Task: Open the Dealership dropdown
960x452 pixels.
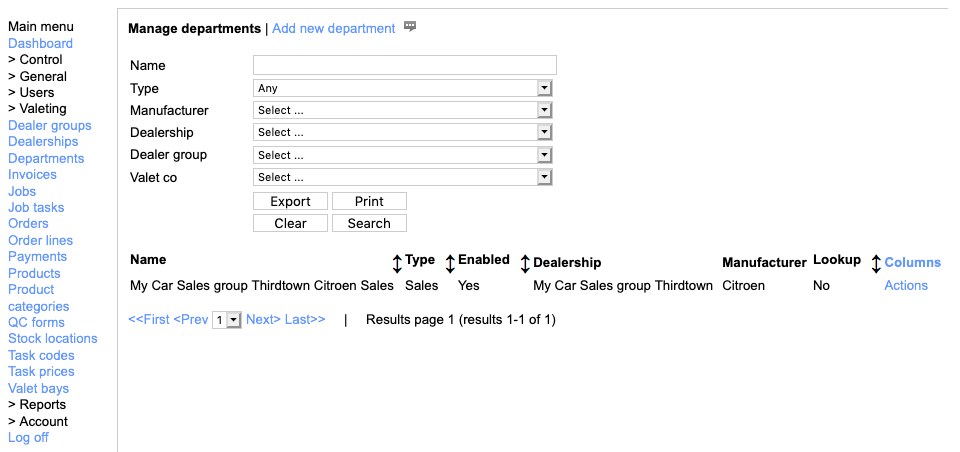Action: point(402,132)
